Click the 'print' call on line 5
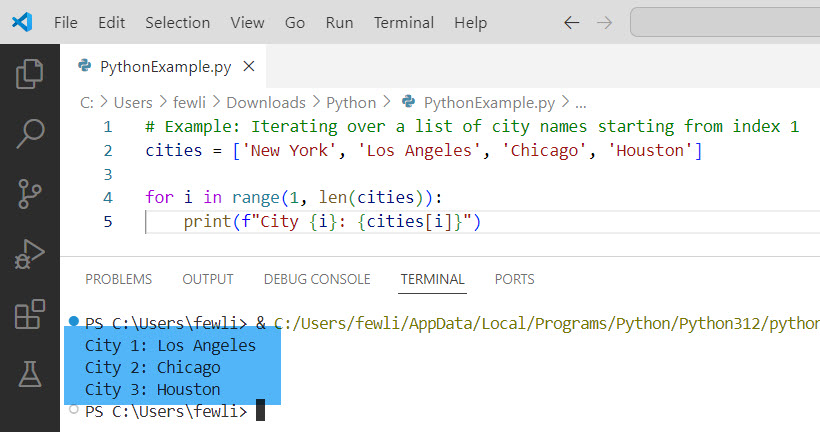The height and width of the screenshot is (432, 820). (207, 222)
